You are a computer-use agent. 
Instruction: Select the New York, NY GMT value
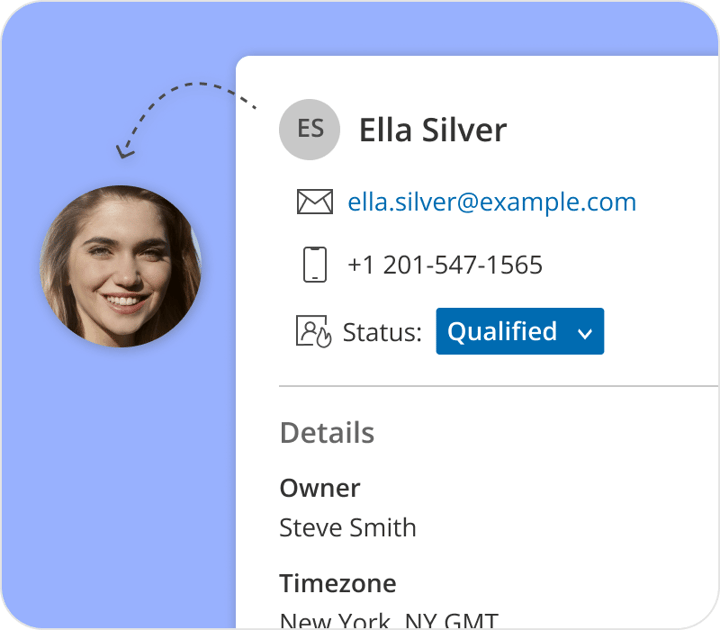388,620
